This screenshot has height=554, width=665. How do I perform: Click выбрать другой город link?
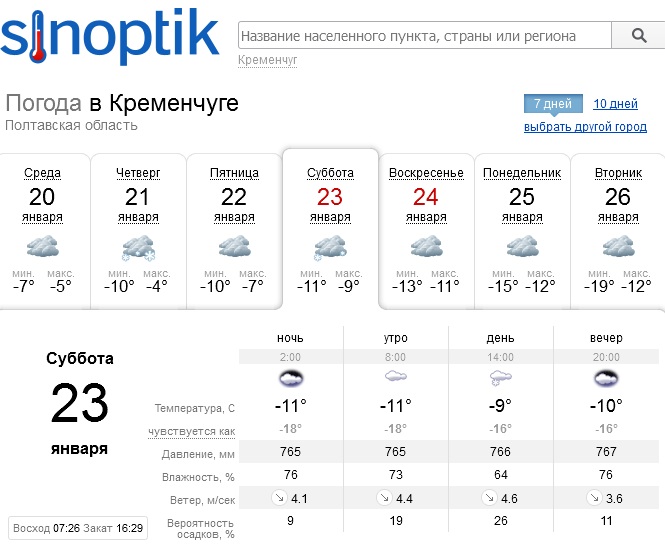click(x=585, y=127)
